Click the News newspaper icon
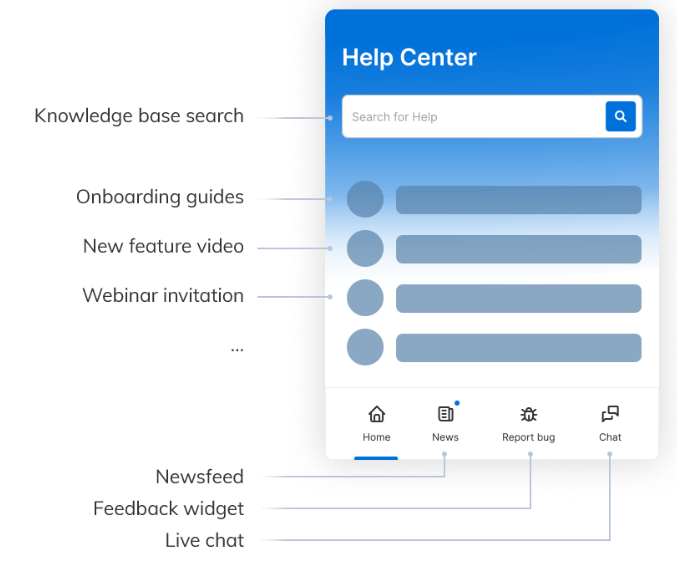 click(x=446, y=414)
